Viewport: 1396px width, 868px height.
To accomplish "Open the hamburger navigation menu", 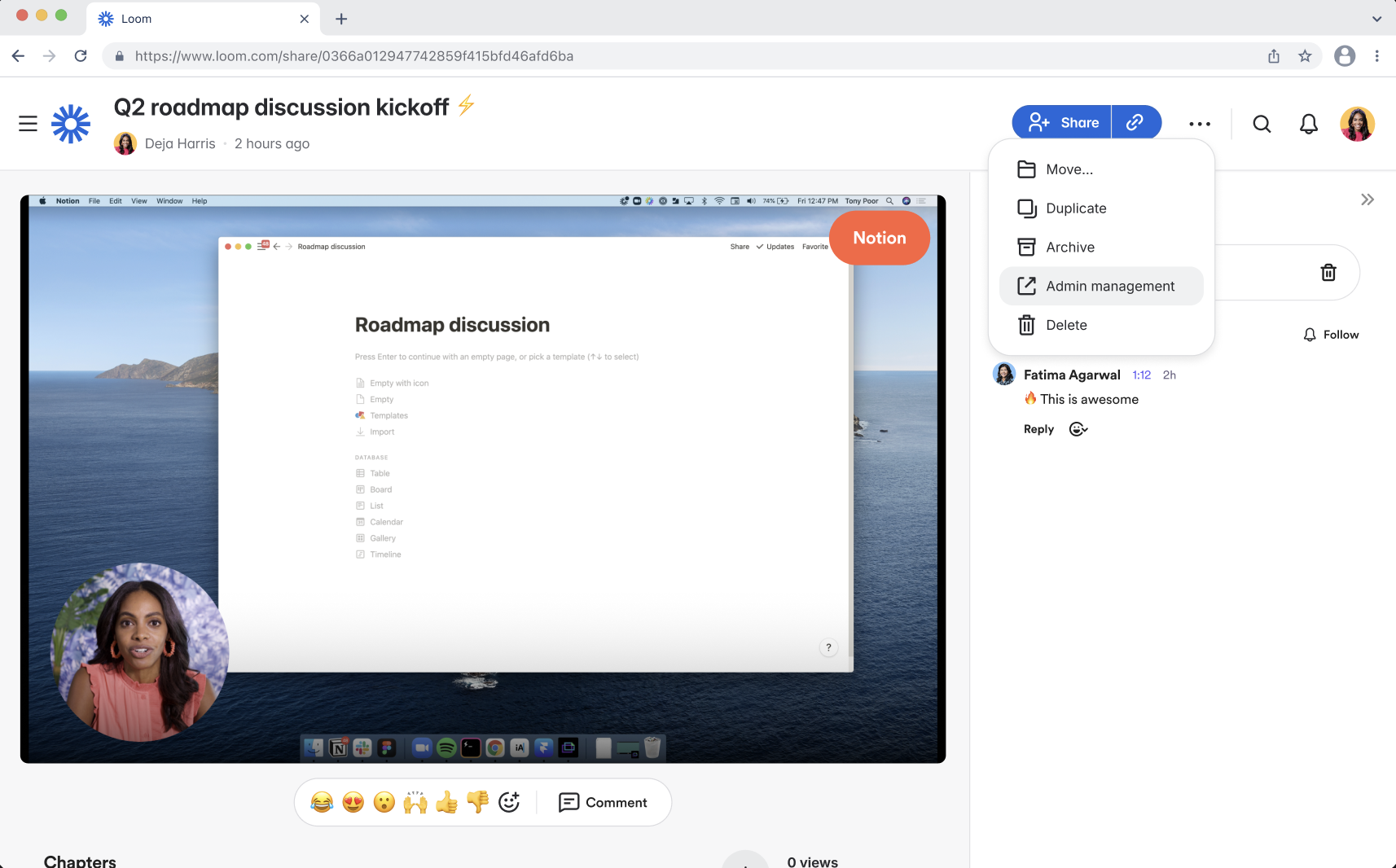I will (28, 124).
